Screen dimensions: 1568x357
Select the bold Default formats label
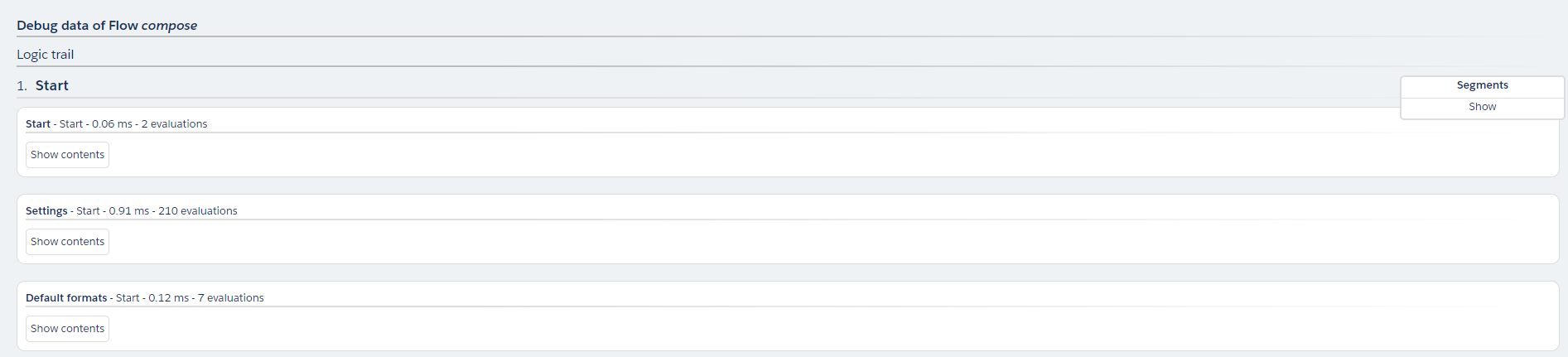[66, 298]
